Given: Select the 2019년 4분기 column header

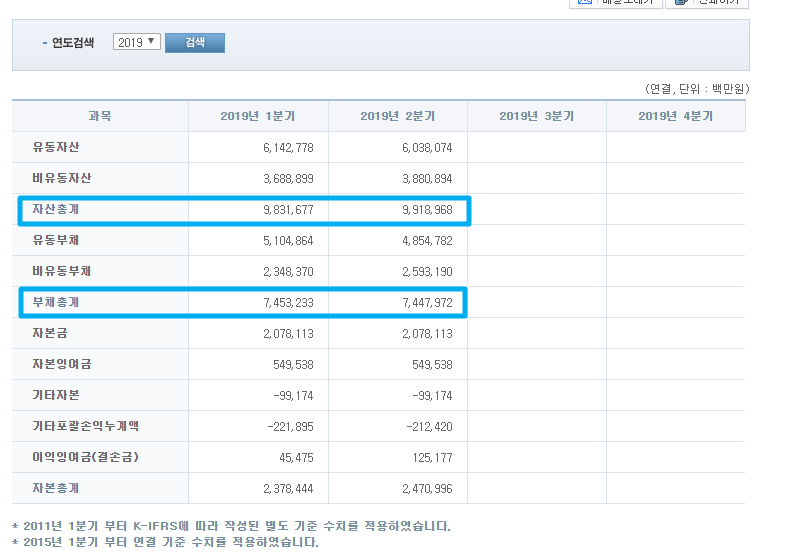Looking at the screenshot, I should 676,116.
